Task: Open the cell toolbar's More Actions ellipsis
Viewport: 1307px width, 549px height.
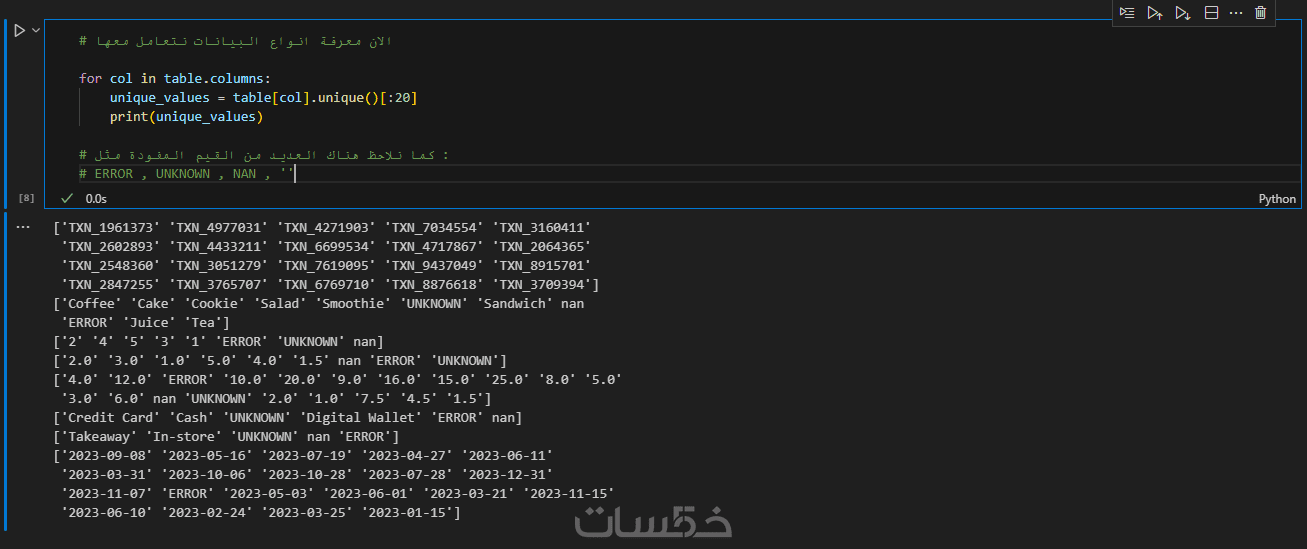Action: (x=1236, y=13)
